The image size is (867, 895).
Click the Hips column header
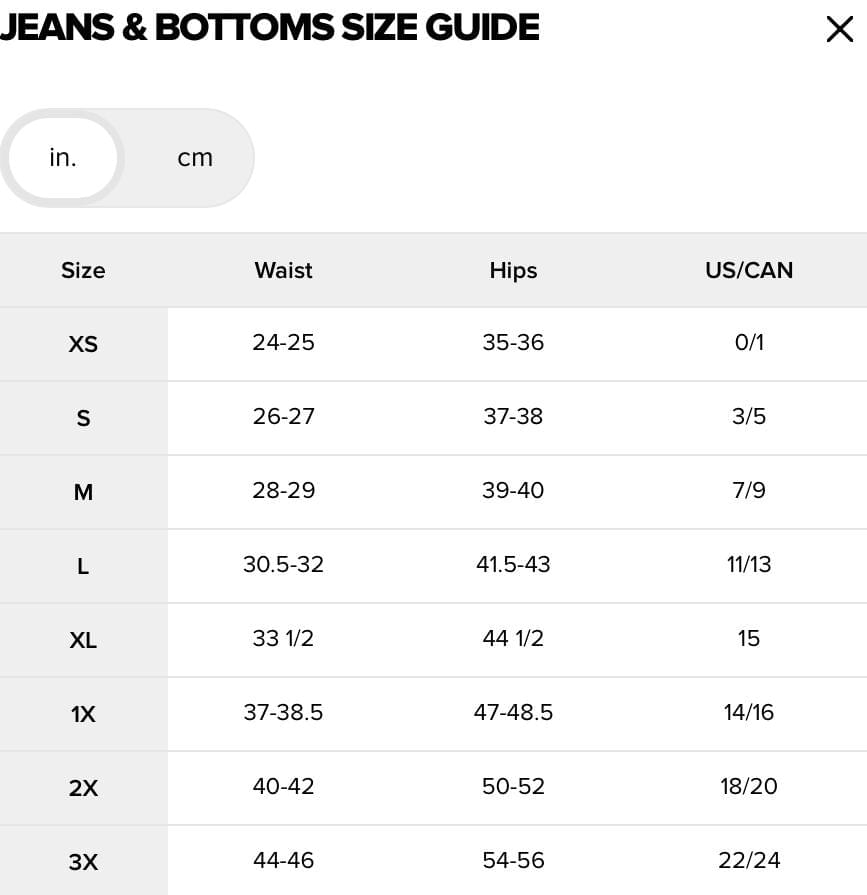click(513, 271)
